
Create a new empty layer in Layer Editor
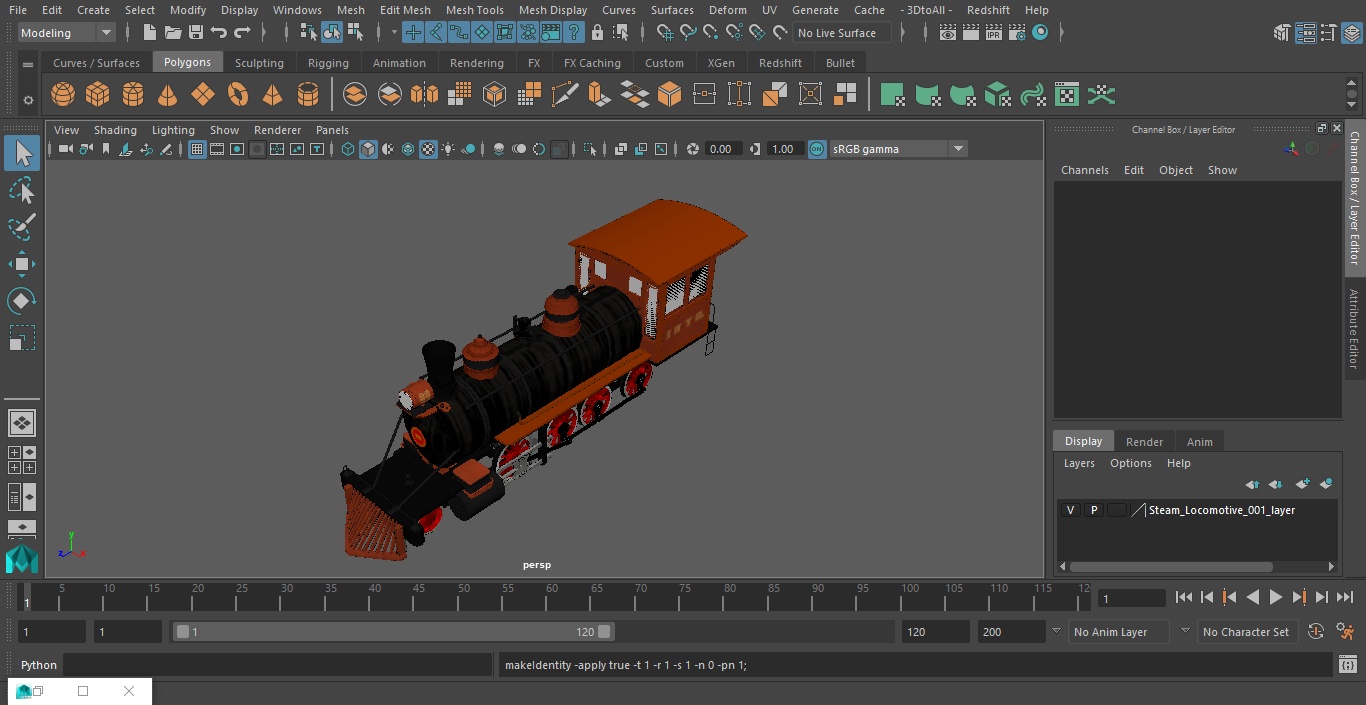pyautogui.click(x=1303, y=483)
